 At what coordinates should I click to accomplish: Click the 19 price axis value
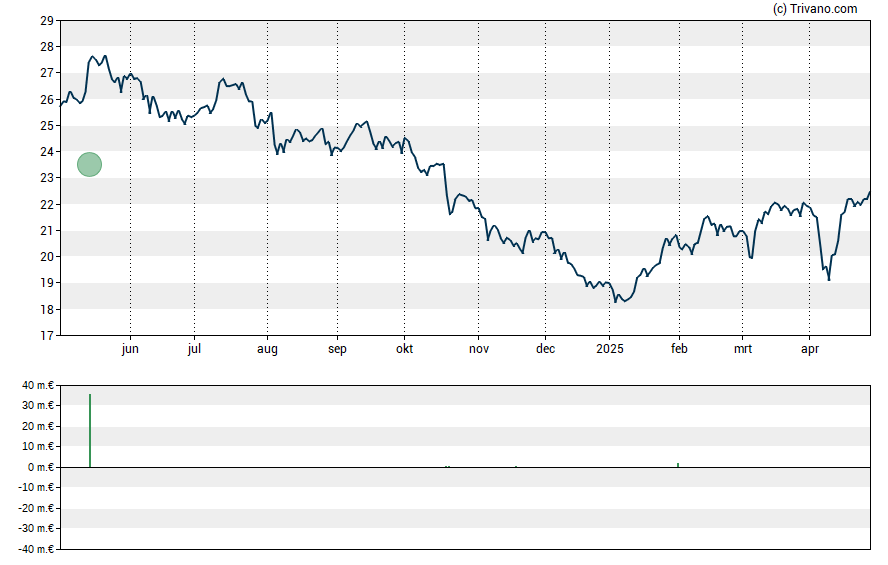(x=47, y=283)
